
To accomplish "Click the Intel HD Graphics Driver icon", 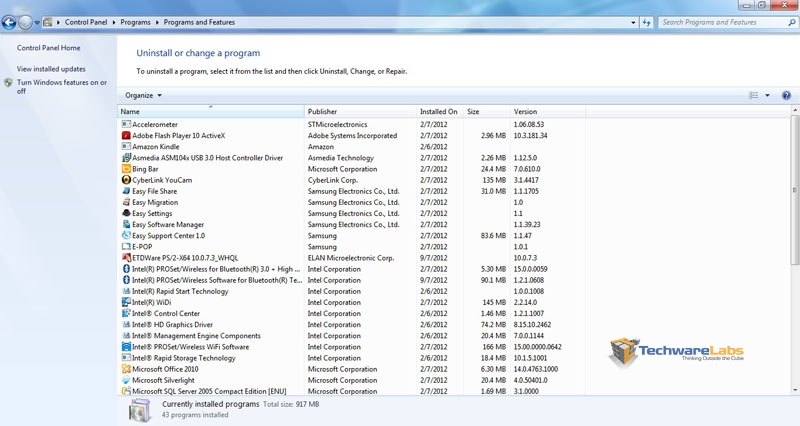I will (x=126, y=324).
